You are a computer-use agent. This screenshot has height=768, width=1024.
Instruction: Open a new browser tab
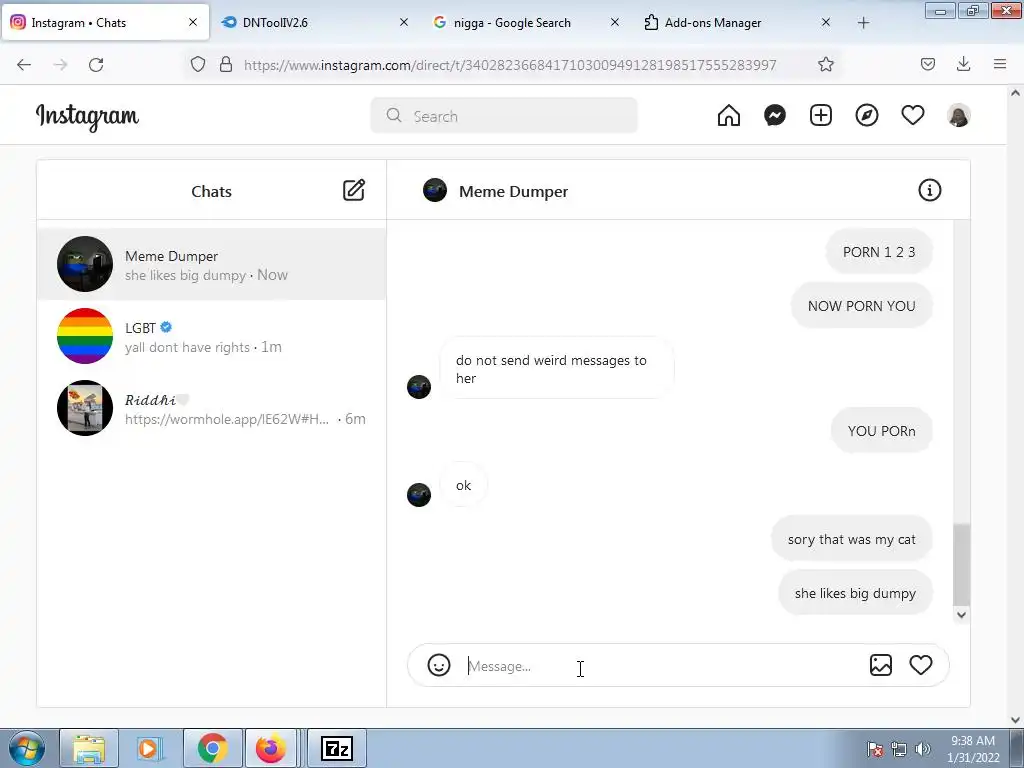[863, 23]
